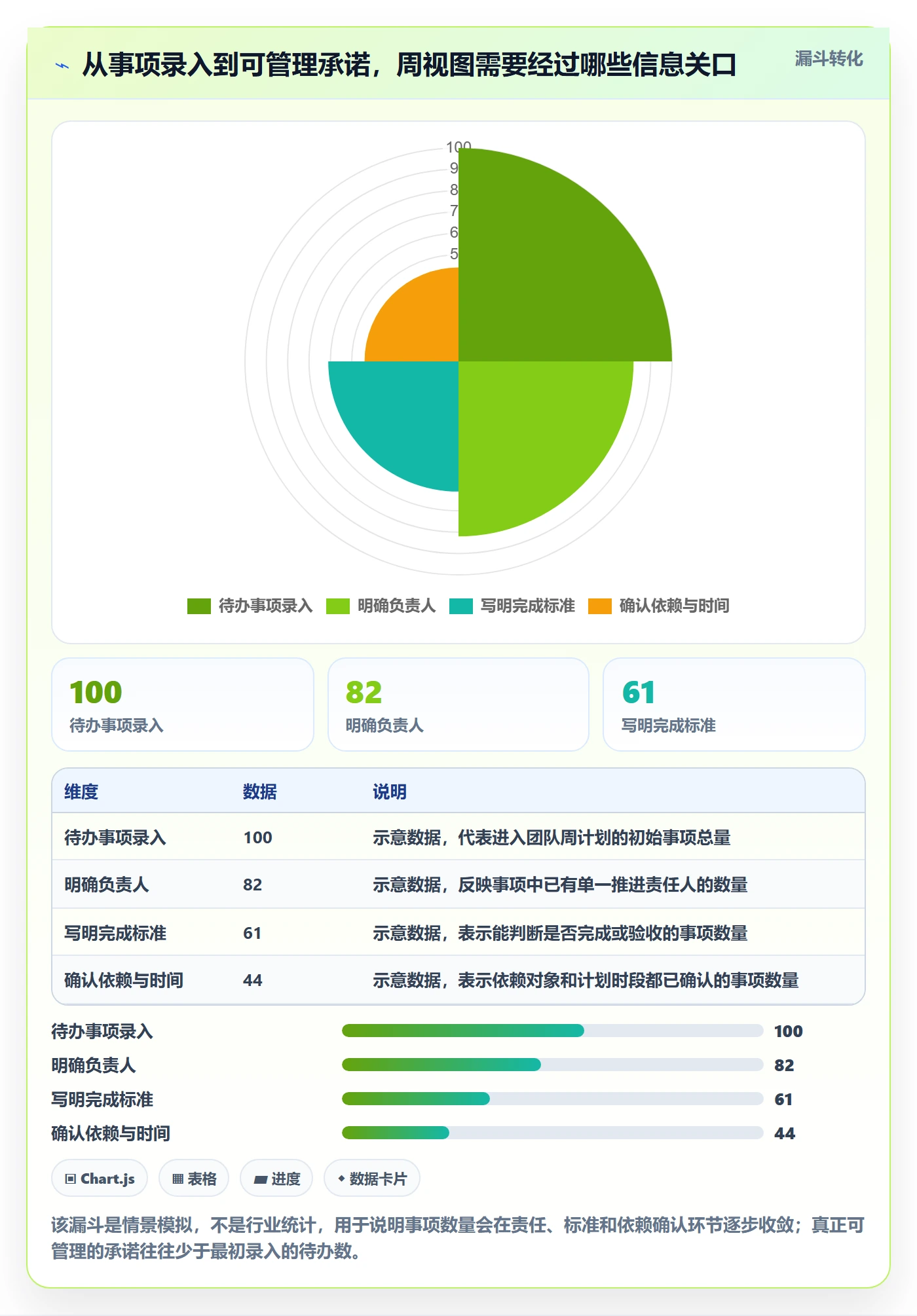Click the 表格 chip
This screenshot has width=917, height=1316.
[194, 1179]
